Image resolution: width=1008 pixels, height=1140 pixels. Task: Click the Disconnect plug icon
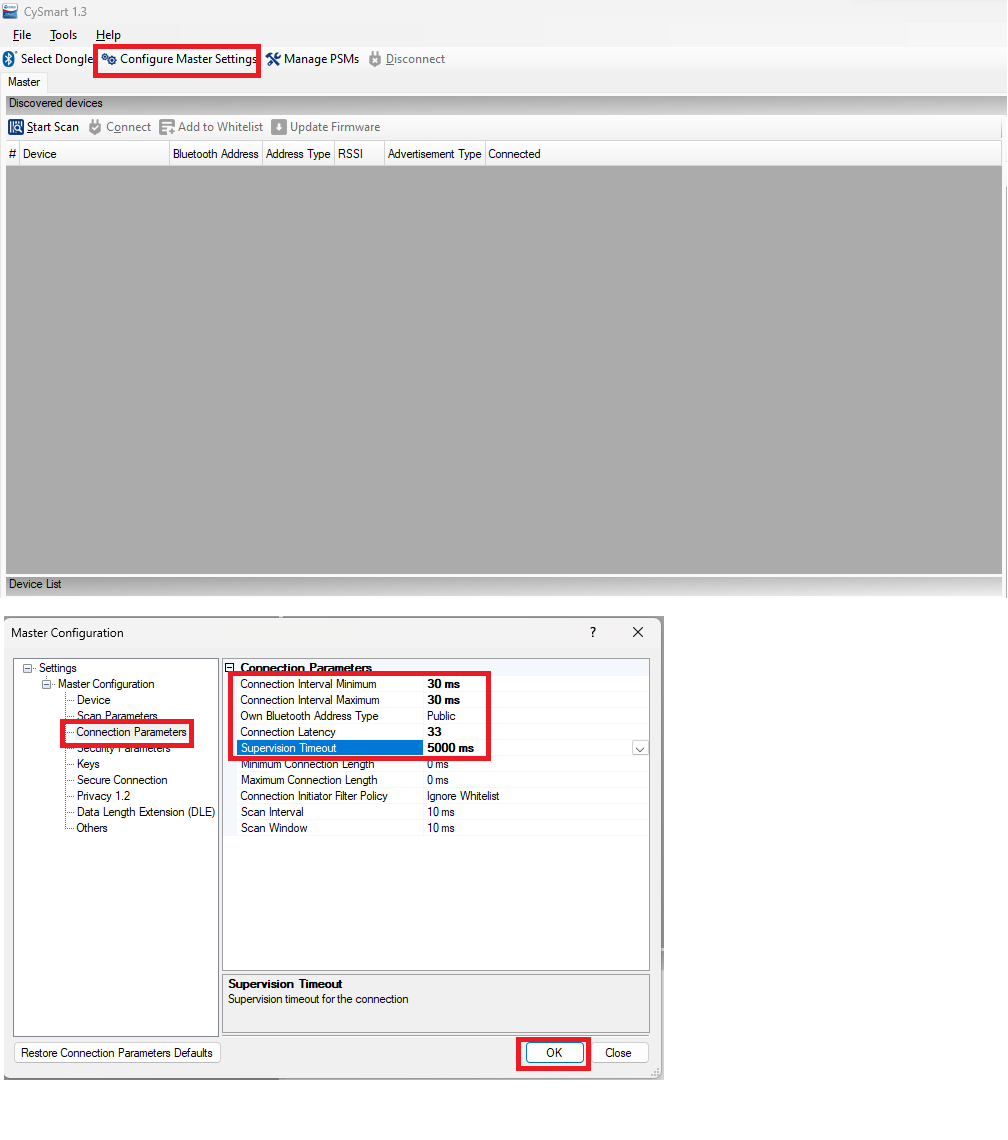375,59
